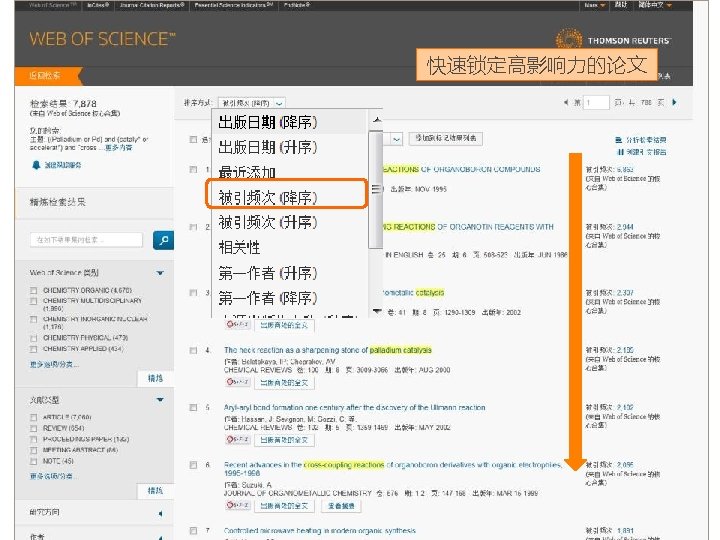
Task: Click the sort dropdown scrollbar thumb
Action: (376, 189)
